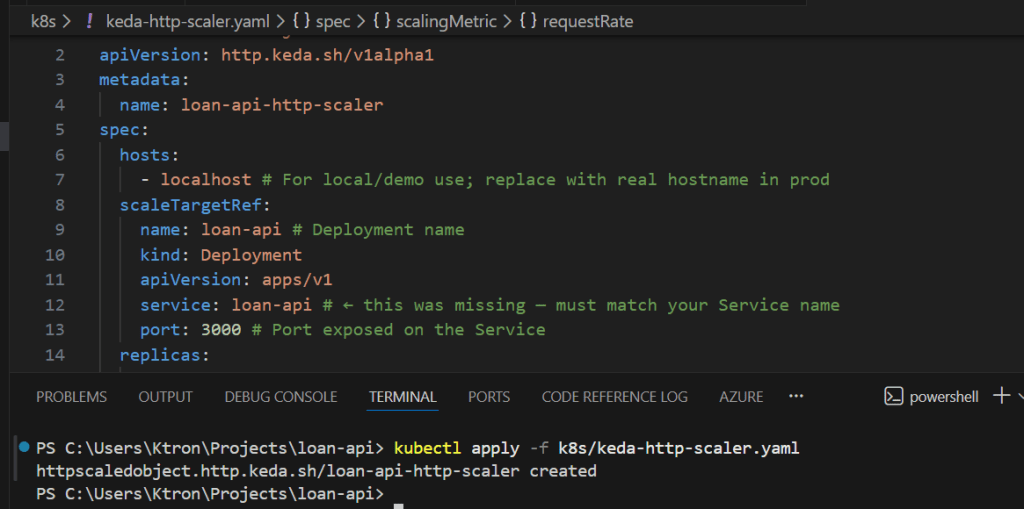Expand the launch profile dropdown arrow

pyautogui.click(x=1020, y=396)
